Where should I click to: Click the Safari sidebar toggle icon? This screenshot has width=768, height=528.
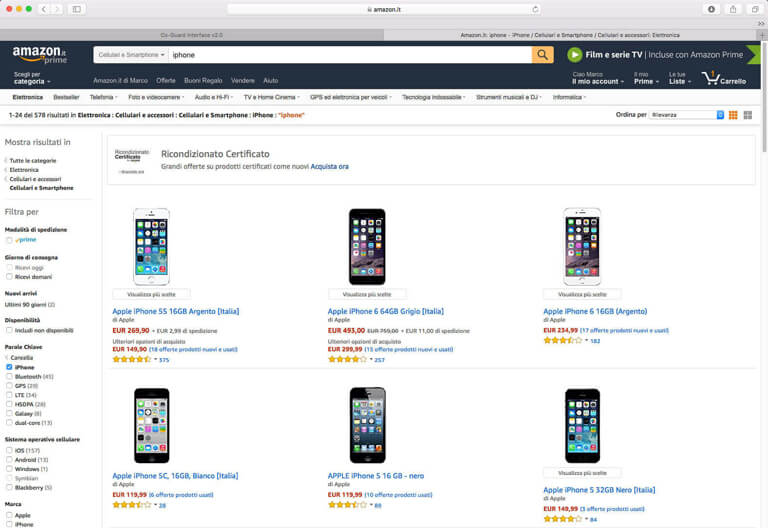point(77,9)
